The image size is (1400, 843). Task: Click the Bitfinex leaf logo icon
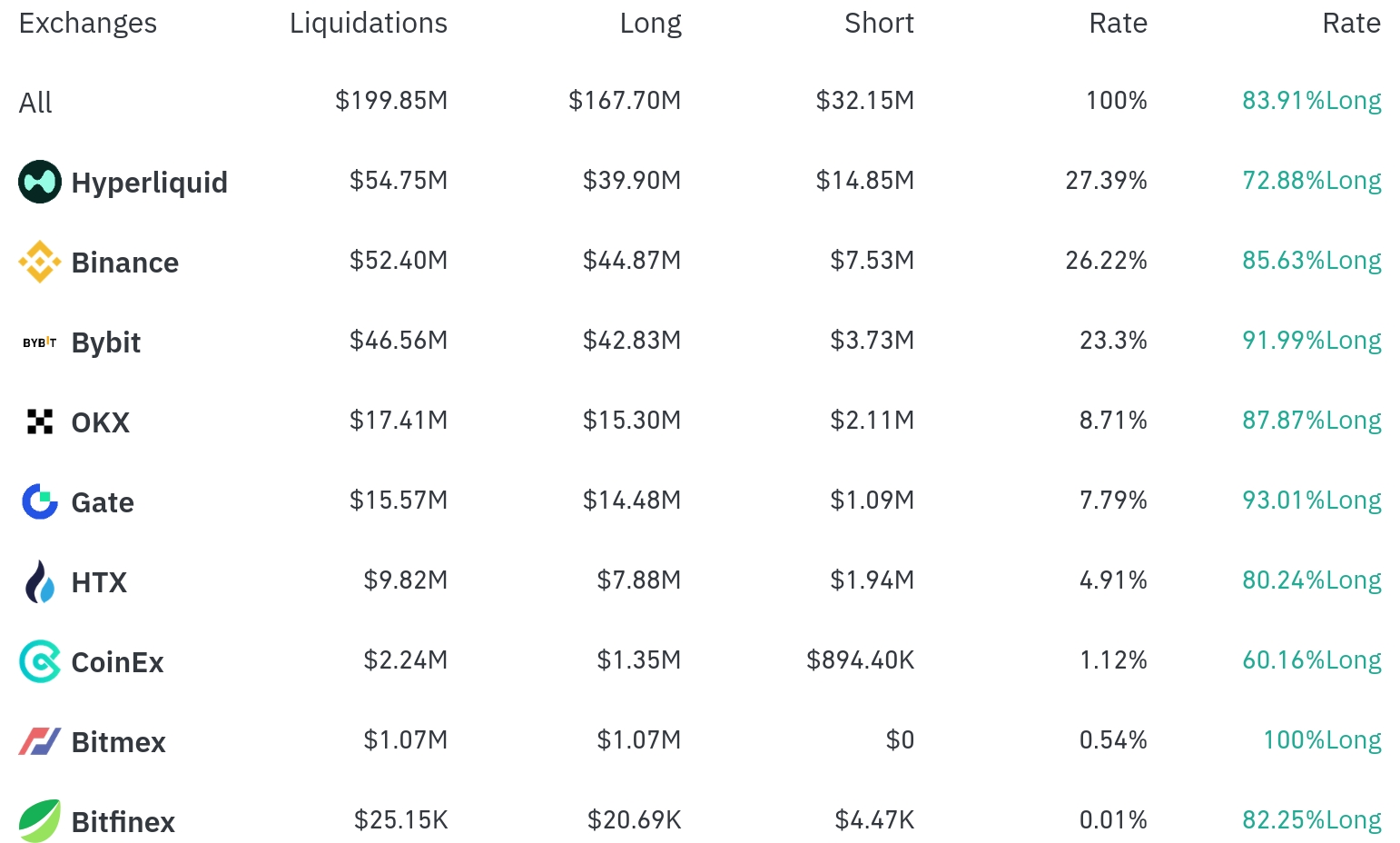[40, 821]
